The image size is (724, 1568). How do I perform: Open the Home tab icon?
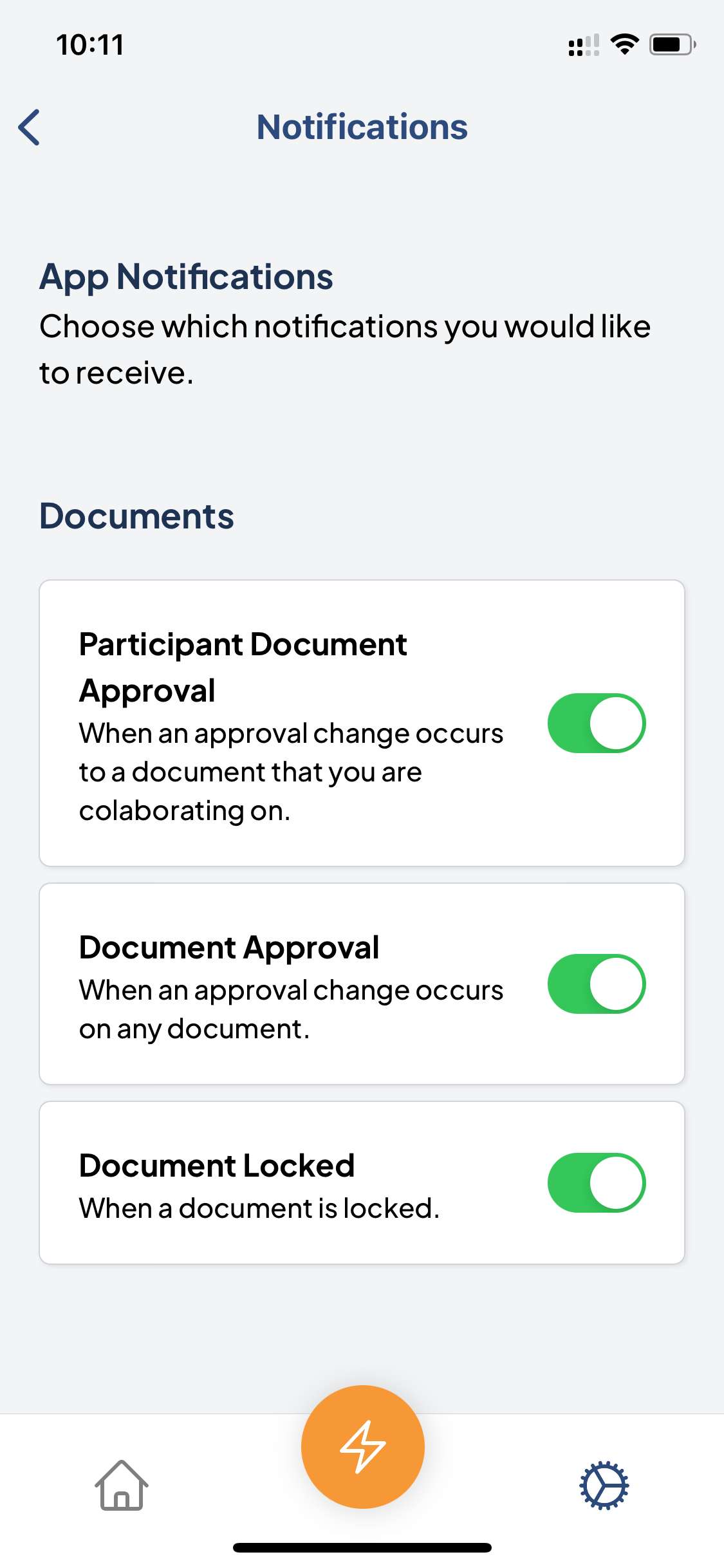[x=121, y=1485]
